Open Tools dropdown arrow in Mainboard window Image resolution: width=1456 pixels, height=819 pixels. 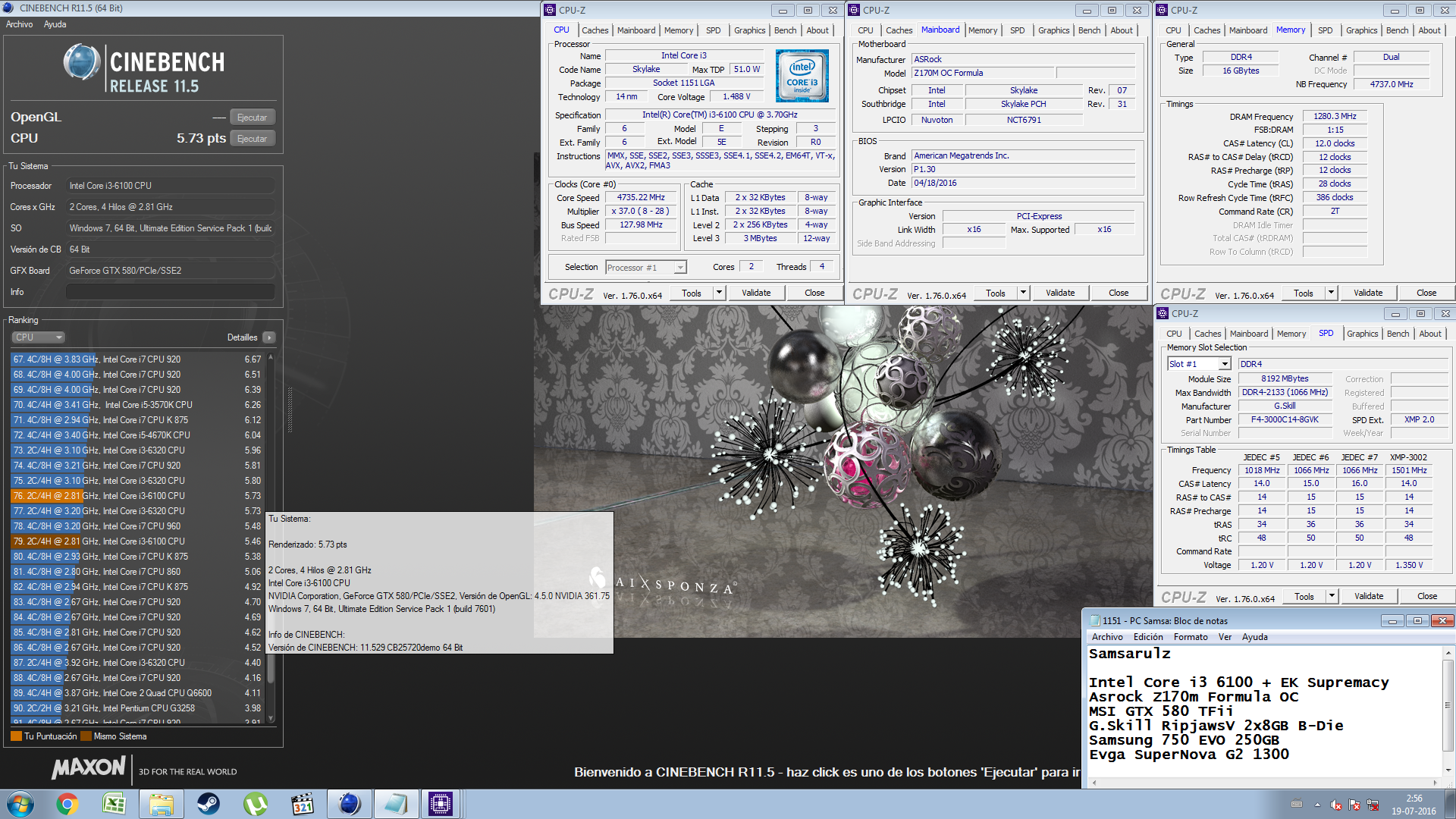tap(1023, 293)
